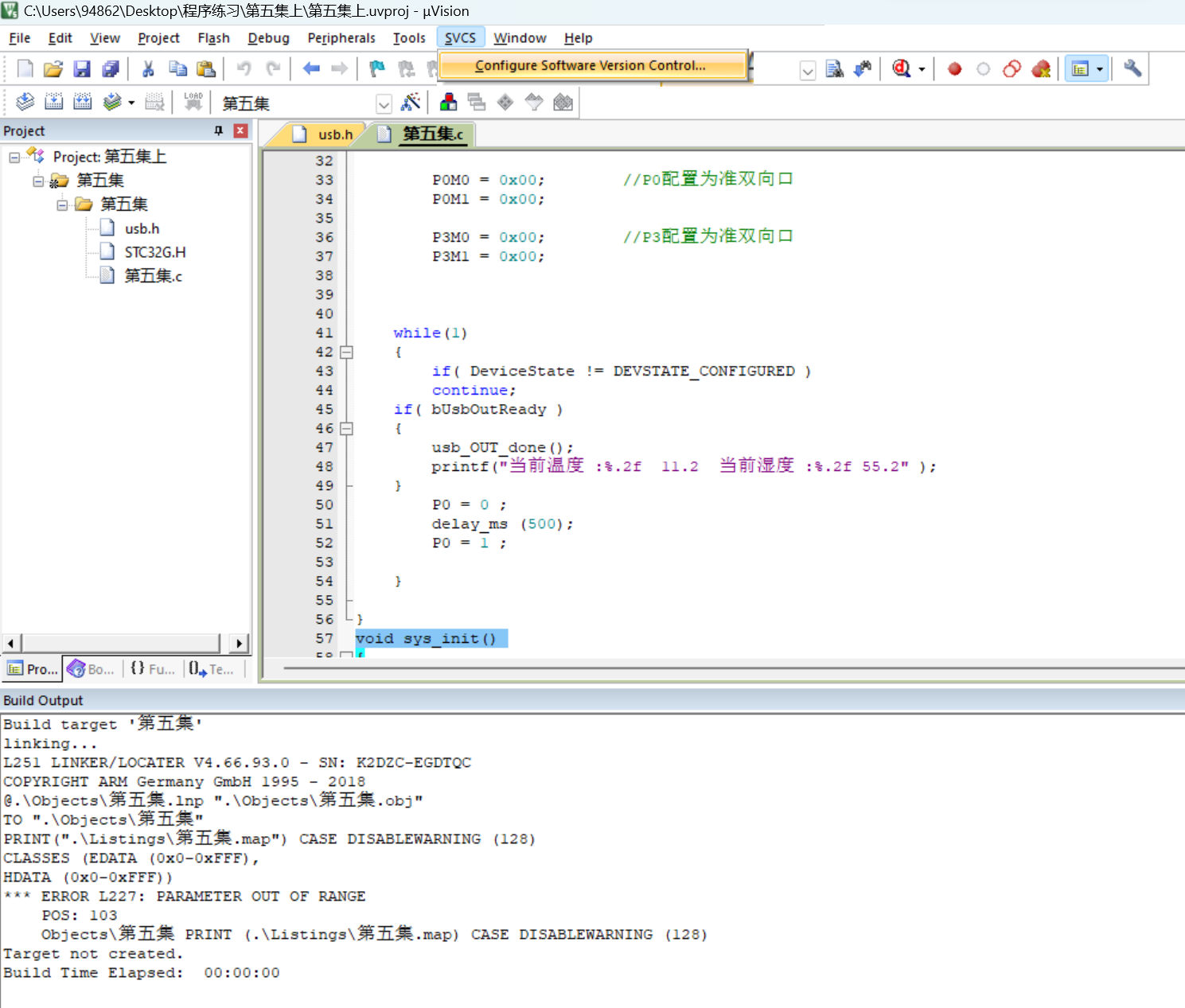Open STC32G.H in project tree
1185x1008 pixels.
[154, 252]
